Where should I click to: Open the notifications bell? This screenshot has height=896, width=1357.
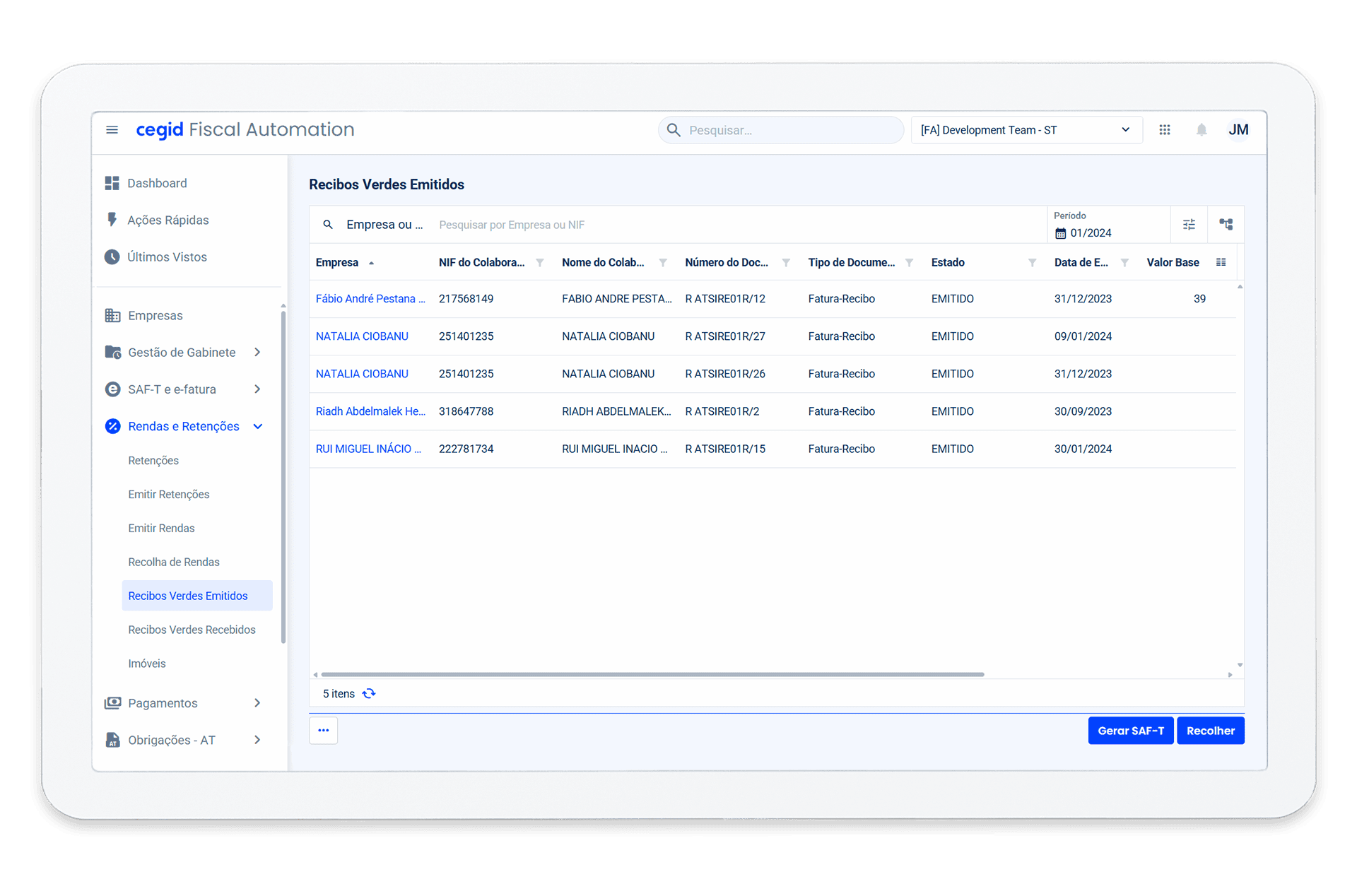click(1202, 130)
